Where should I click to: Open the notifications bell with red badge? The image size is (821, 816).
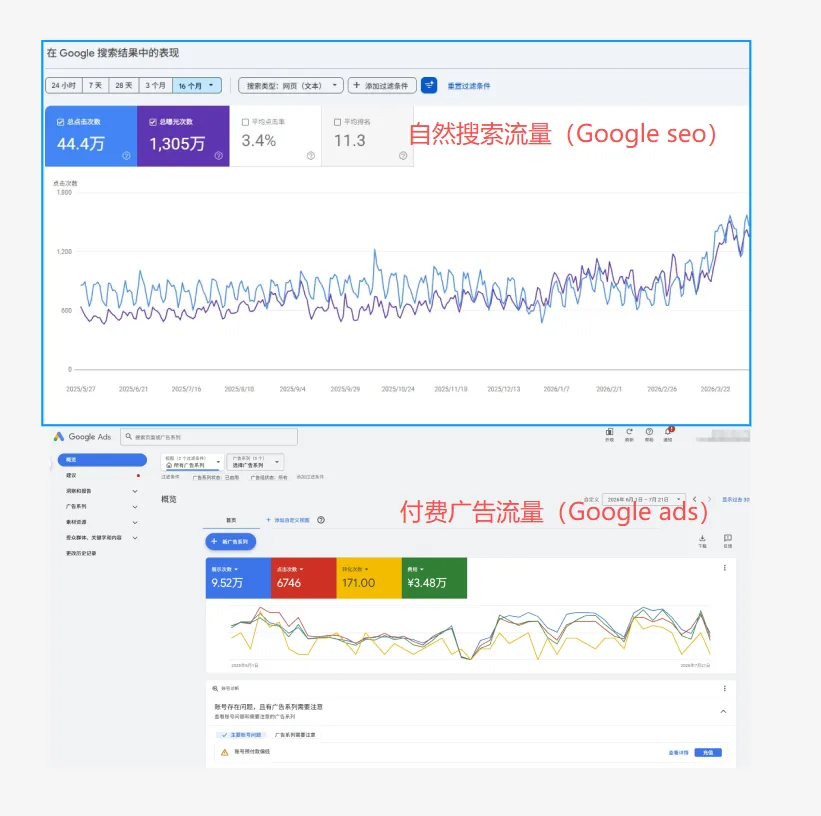click(x=669, y=432)
